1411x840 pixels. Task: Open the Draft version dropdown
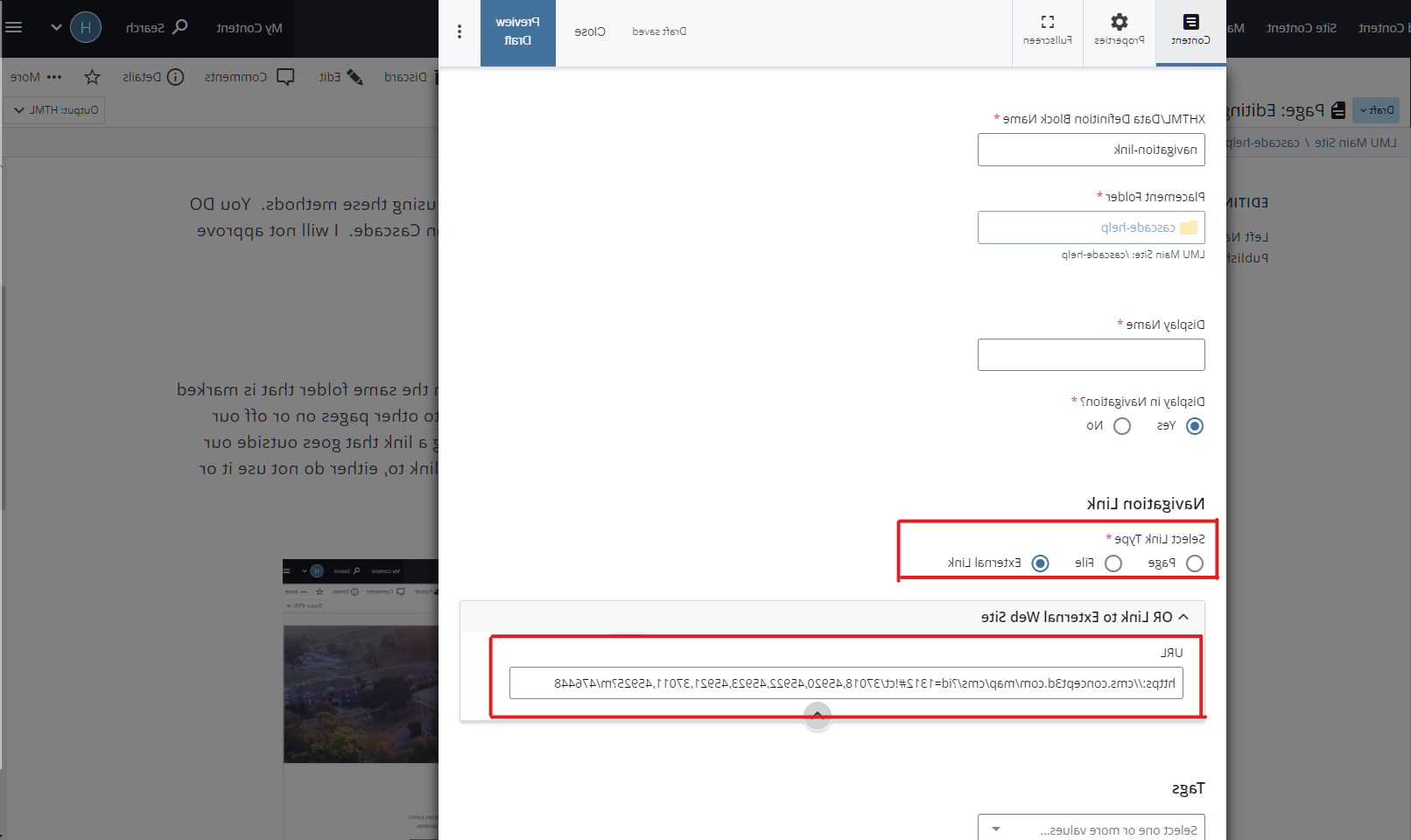[1377, 110]
